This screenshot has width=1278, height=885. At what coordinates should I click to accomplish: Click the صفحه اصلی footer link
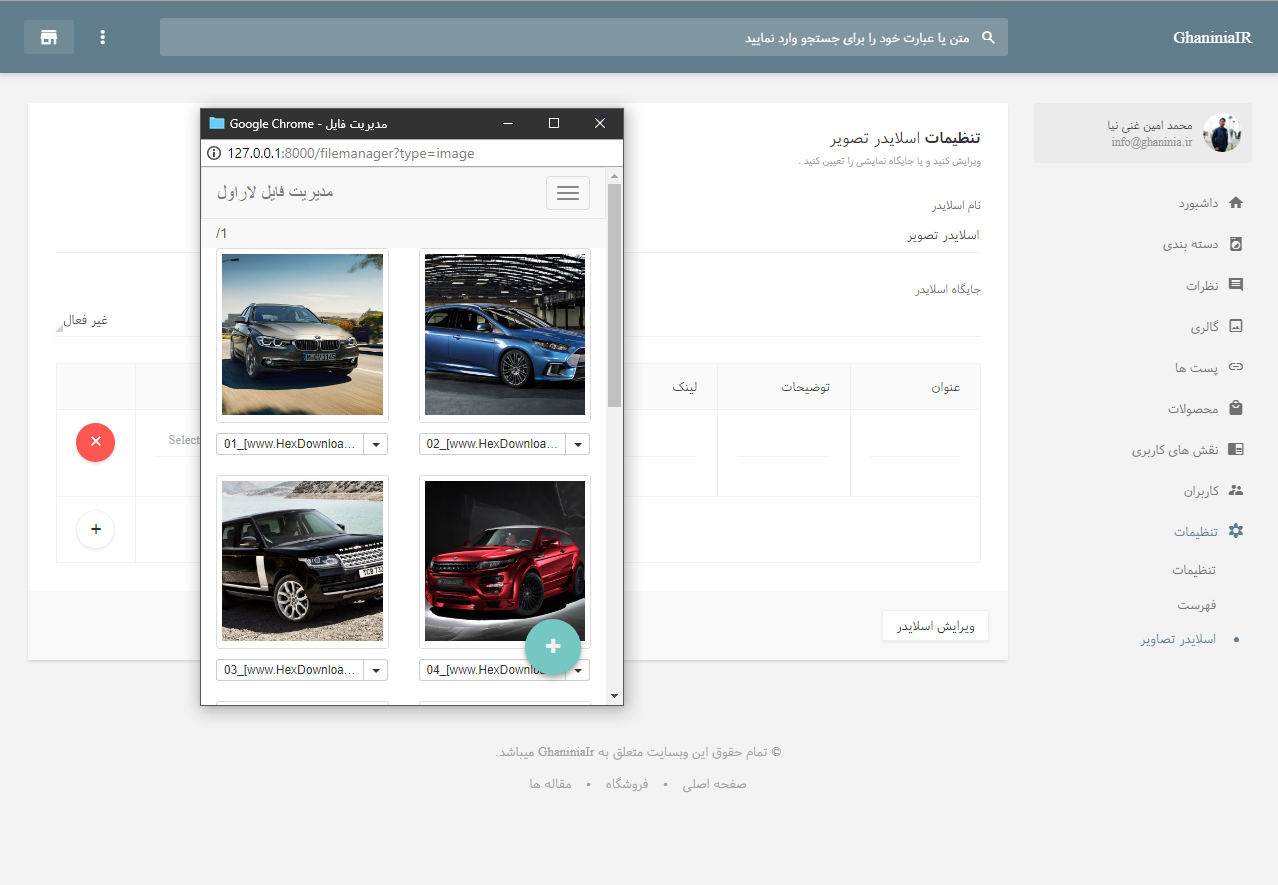(x=714, y=784)
